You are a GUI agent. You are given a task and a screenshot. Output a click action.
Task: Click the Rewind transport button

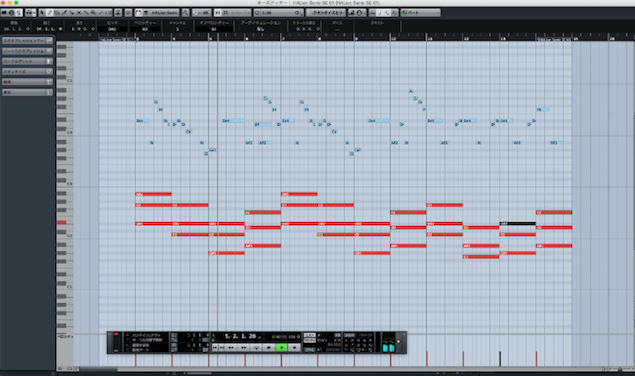pyautogui.click(x=231, y=347)
